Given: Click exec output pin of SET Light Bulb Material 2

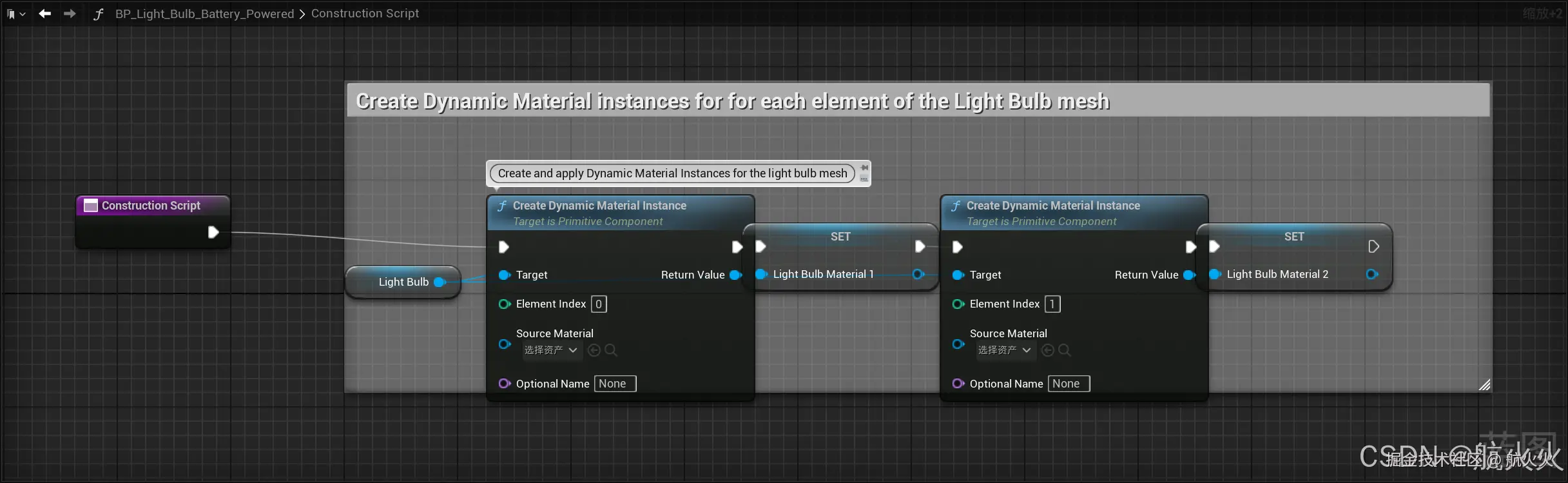Looking at the screenshot, I should (1373, 246).
